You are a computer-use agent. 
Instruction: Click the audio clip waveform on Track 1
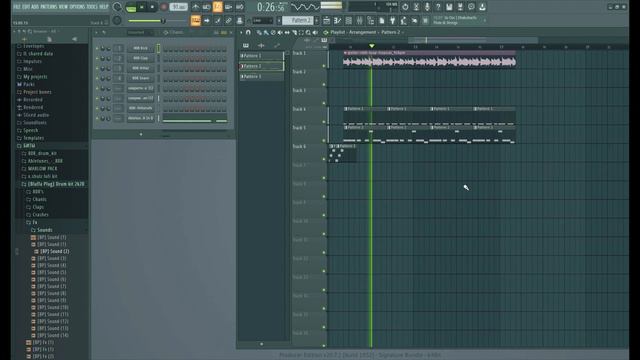(429, 62)
